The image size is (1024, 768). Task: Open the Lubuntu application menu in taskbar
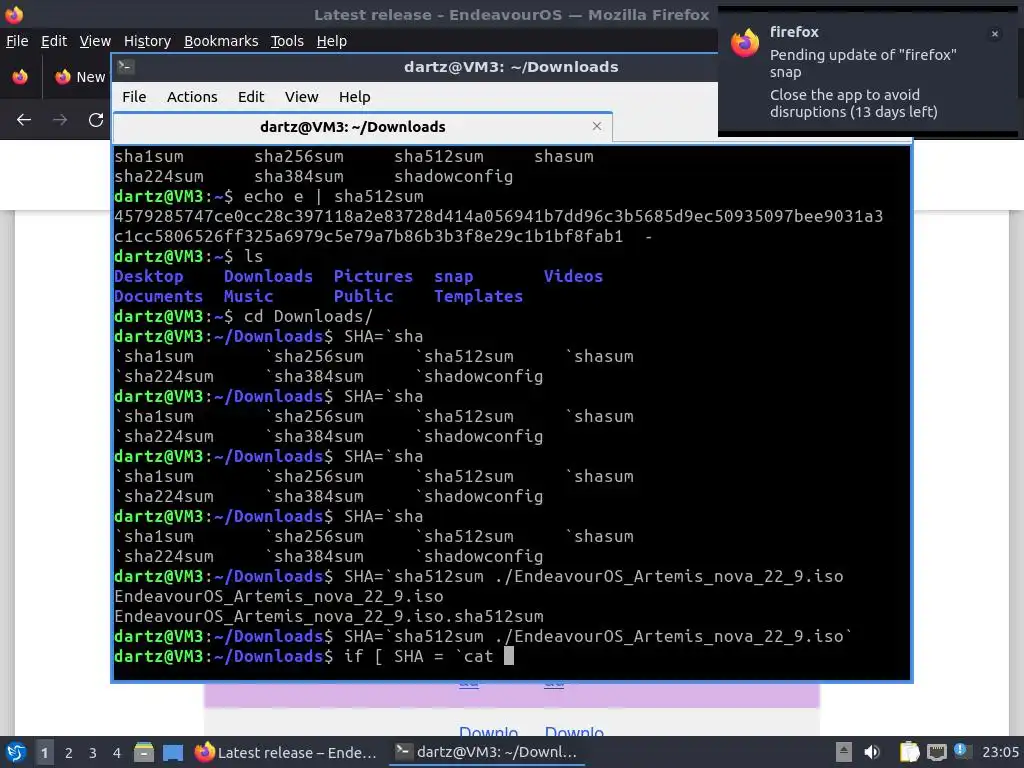tap(16, 752)
